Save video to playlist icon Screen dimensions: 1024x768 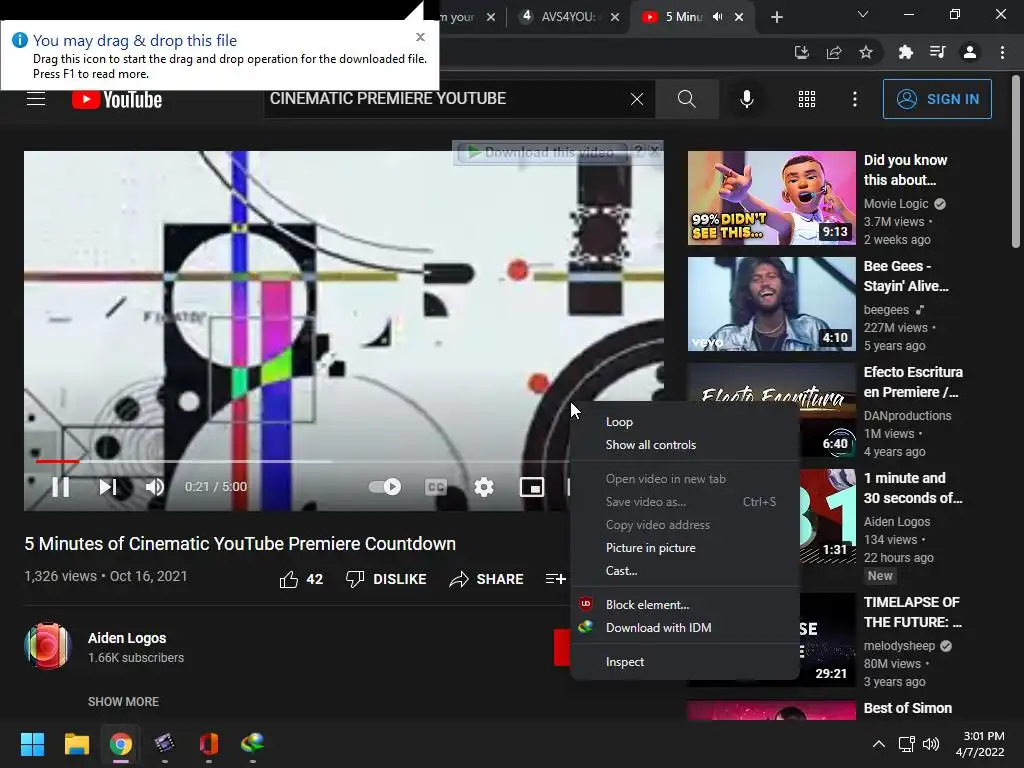[x=555, y=579]
